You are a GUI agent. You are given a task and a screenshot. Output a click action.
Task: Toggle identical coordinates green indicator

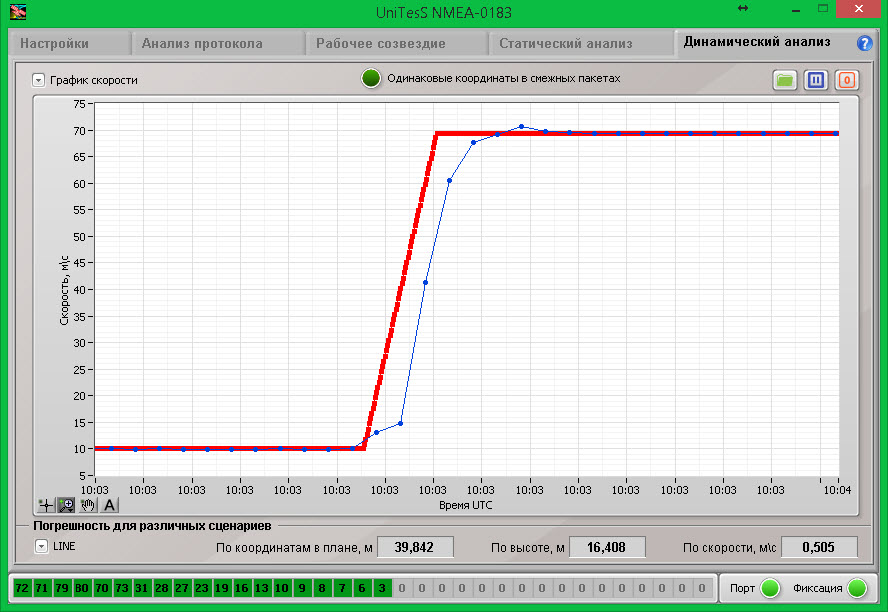(x=371, y=79)
